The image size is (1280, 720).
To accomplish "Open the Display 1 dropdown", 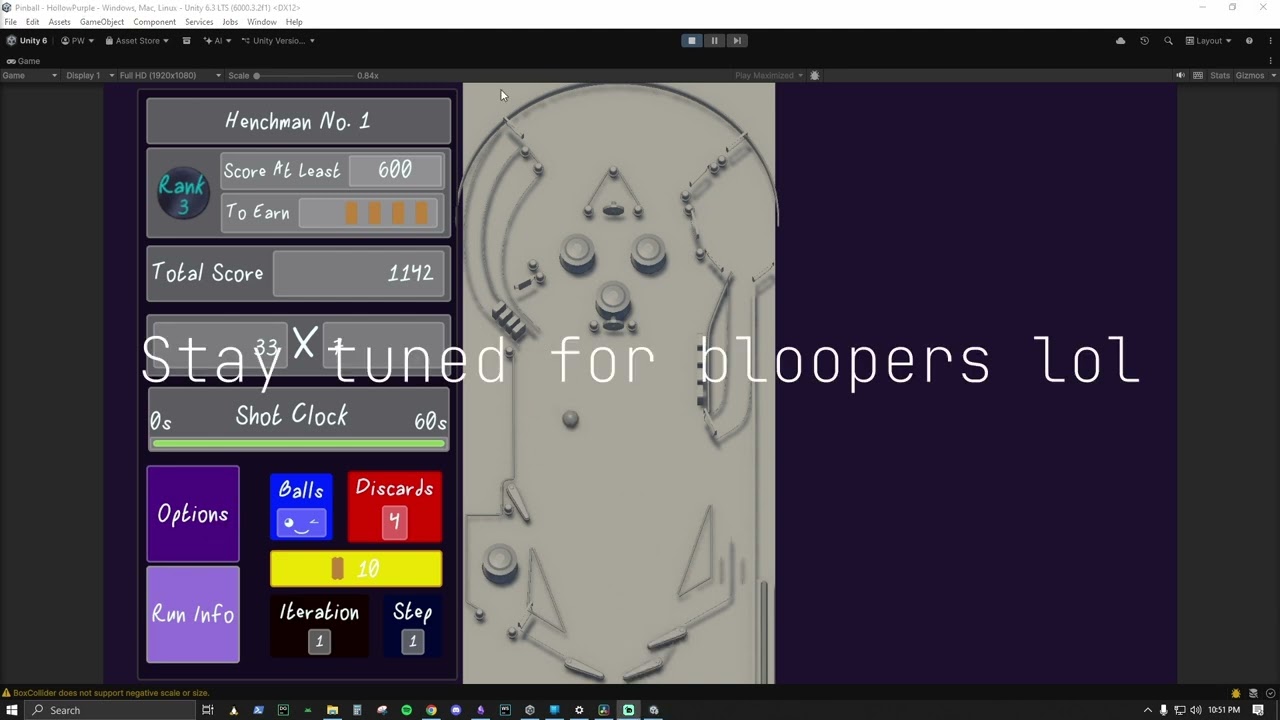I will 87,75.
